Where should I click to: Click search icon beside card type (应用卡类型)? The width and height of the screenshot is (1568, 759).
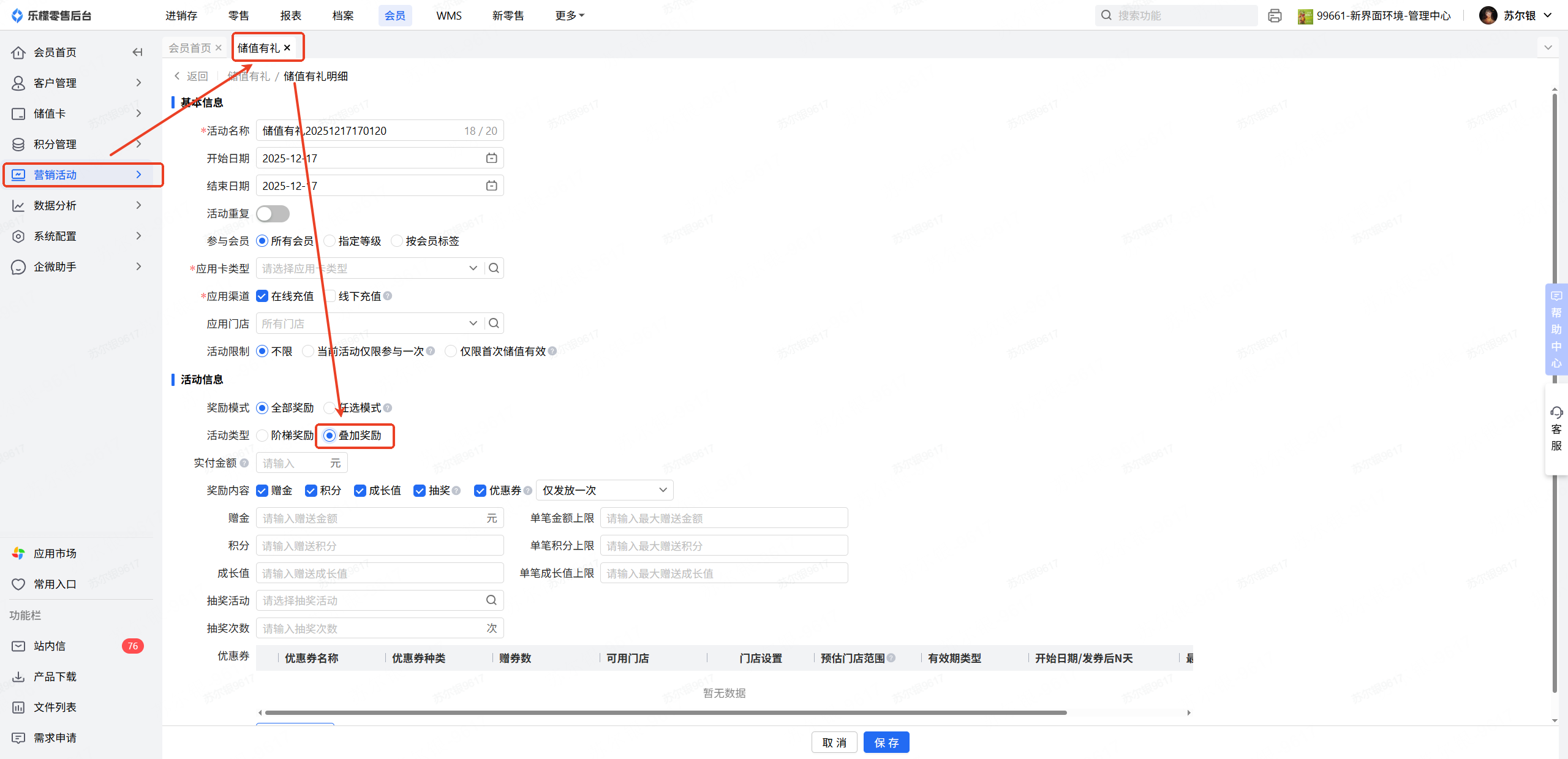pyautogui.click(x=494, y=268)
